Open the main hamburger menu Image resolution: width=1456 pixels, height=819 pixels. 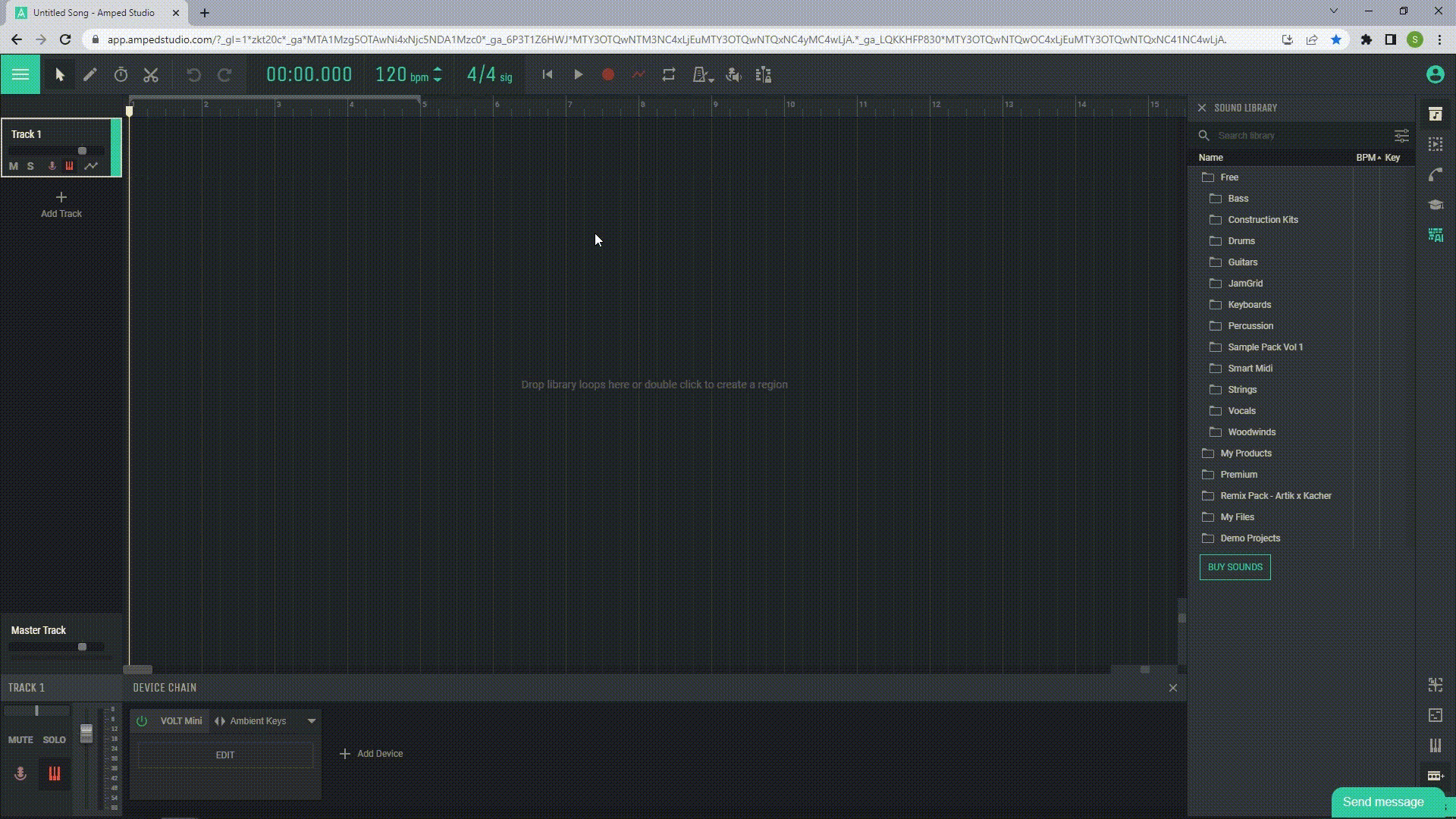tap(20, 74)
